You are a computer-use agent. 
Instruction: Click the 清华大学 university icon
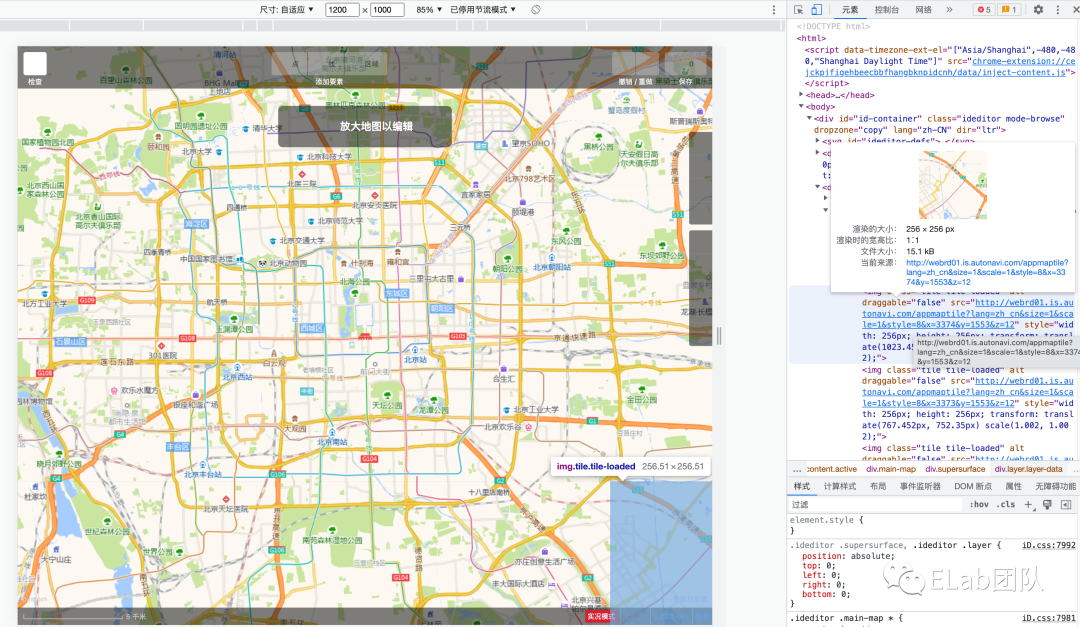(245, 128)
